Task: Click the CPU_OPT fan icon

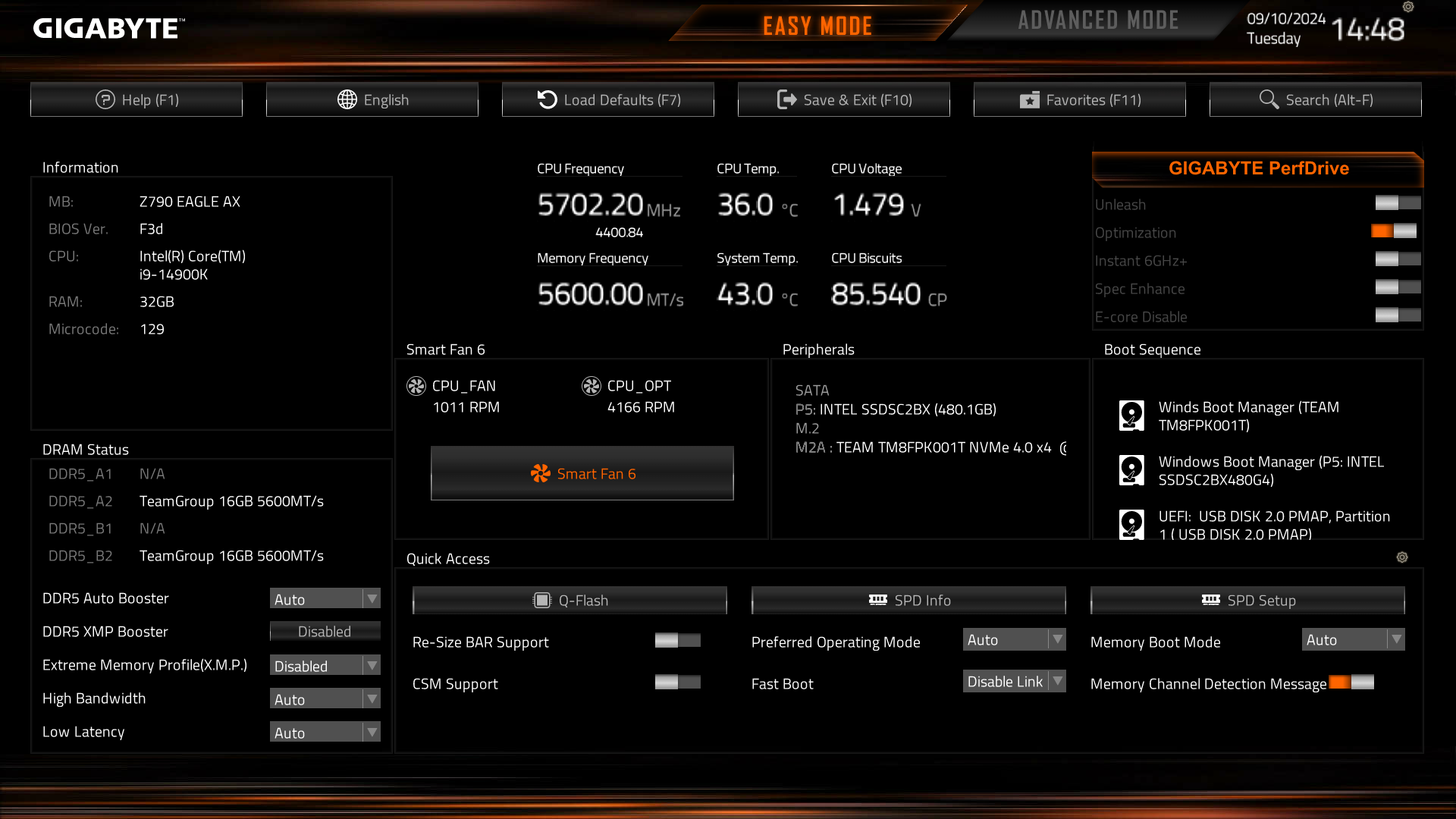Action: 591,386
